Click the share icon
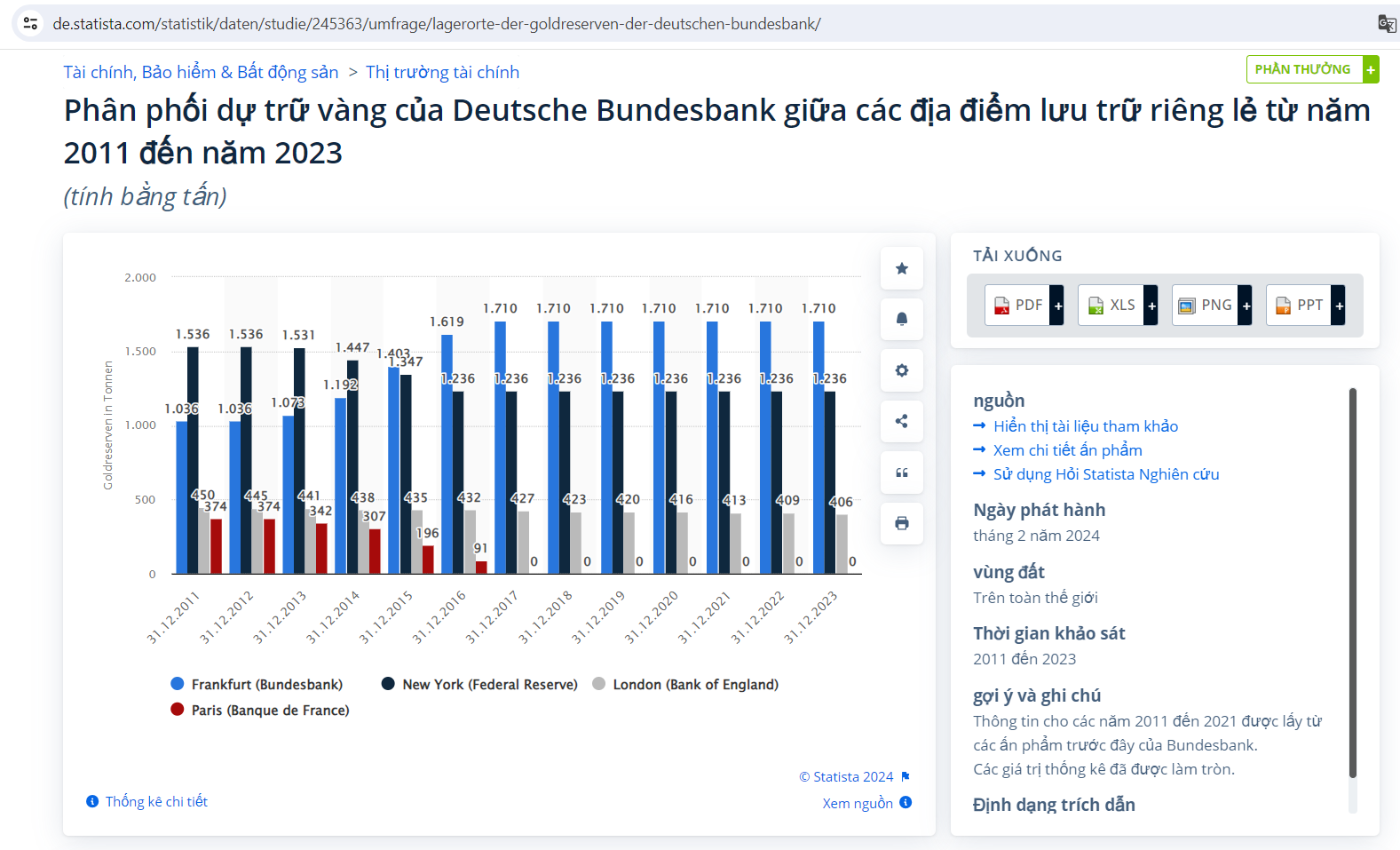1400x850 pixels. 901,421
